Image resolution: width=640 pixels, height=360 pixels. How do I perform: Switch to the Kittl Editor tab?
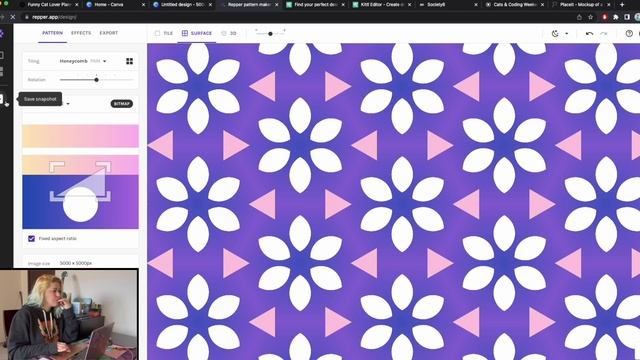pyautogui.click(x=381, y=4)
